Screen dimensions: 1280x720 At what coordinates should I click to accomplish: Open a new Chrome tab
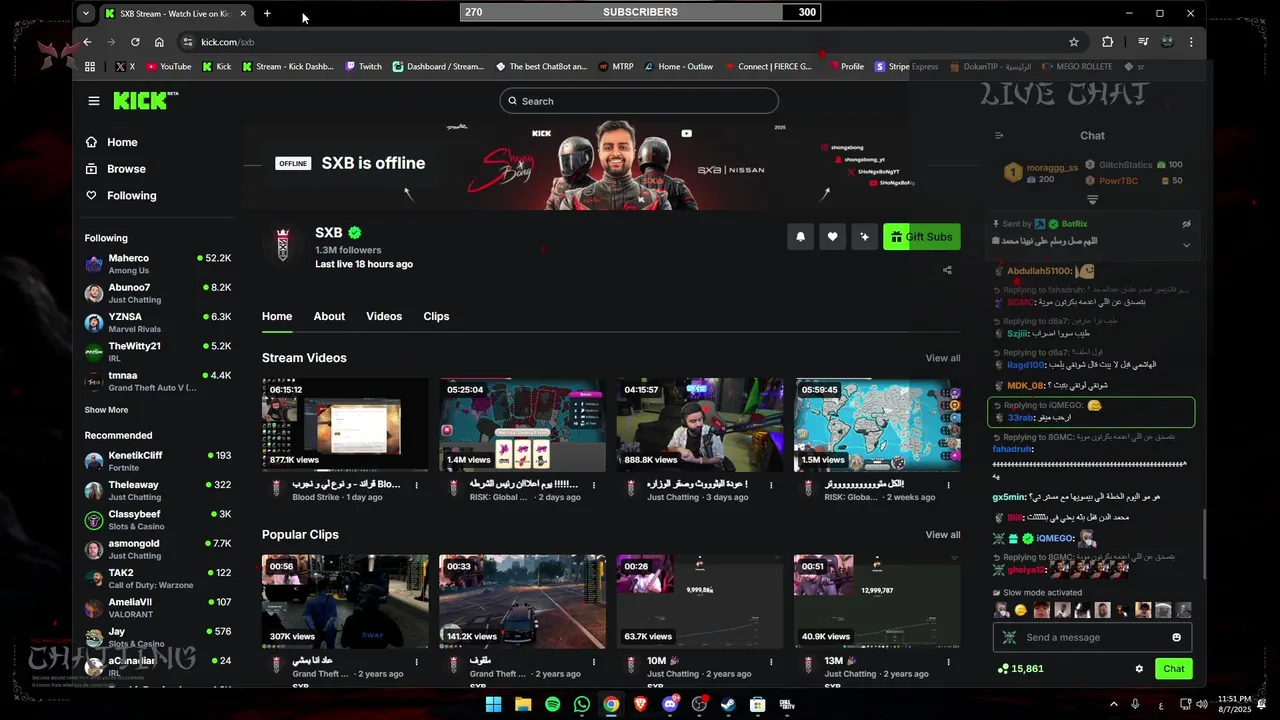tap(267, 14)
